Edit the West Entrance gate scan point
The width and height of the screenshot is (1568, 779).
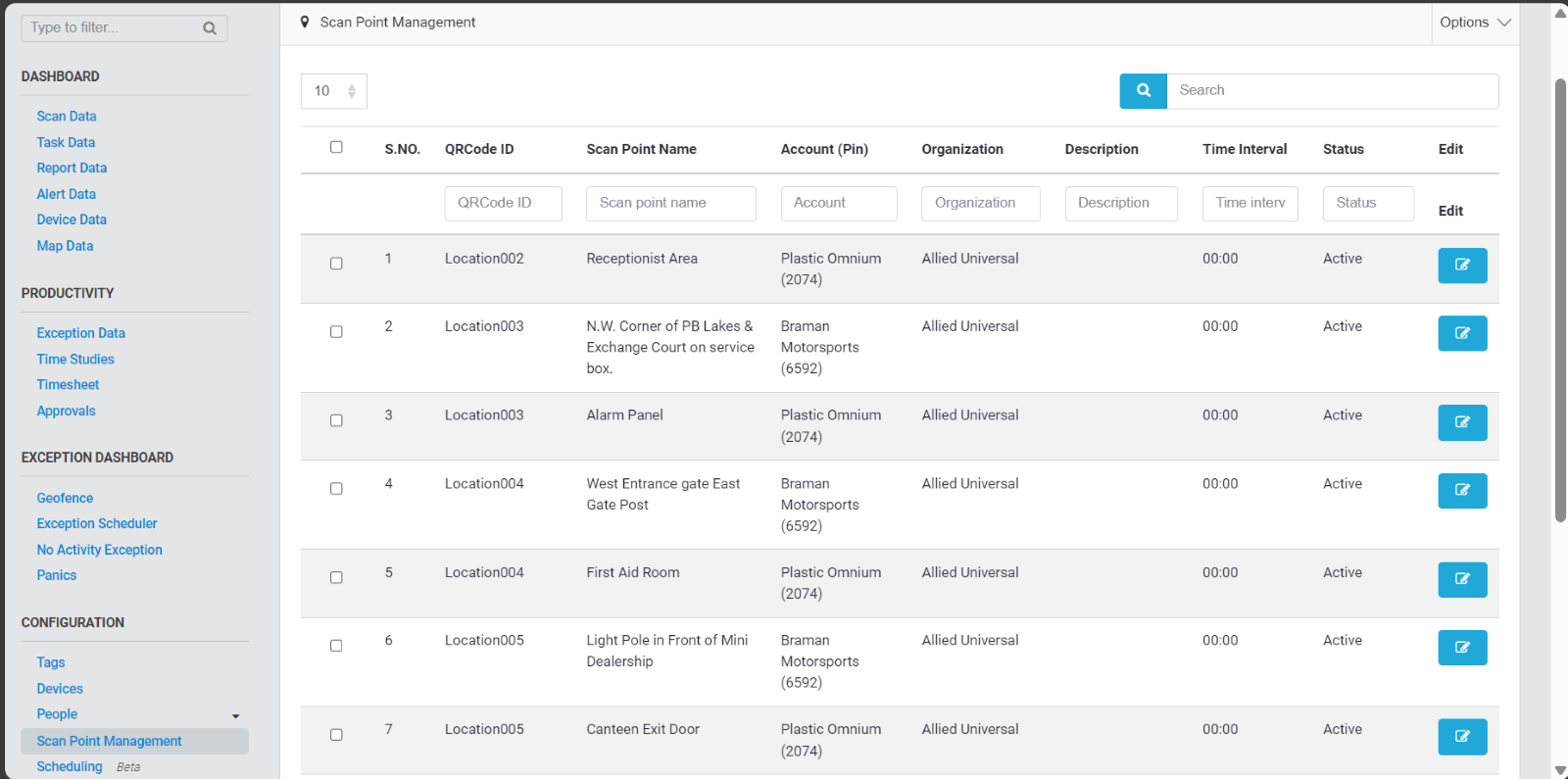[1461, 491]
